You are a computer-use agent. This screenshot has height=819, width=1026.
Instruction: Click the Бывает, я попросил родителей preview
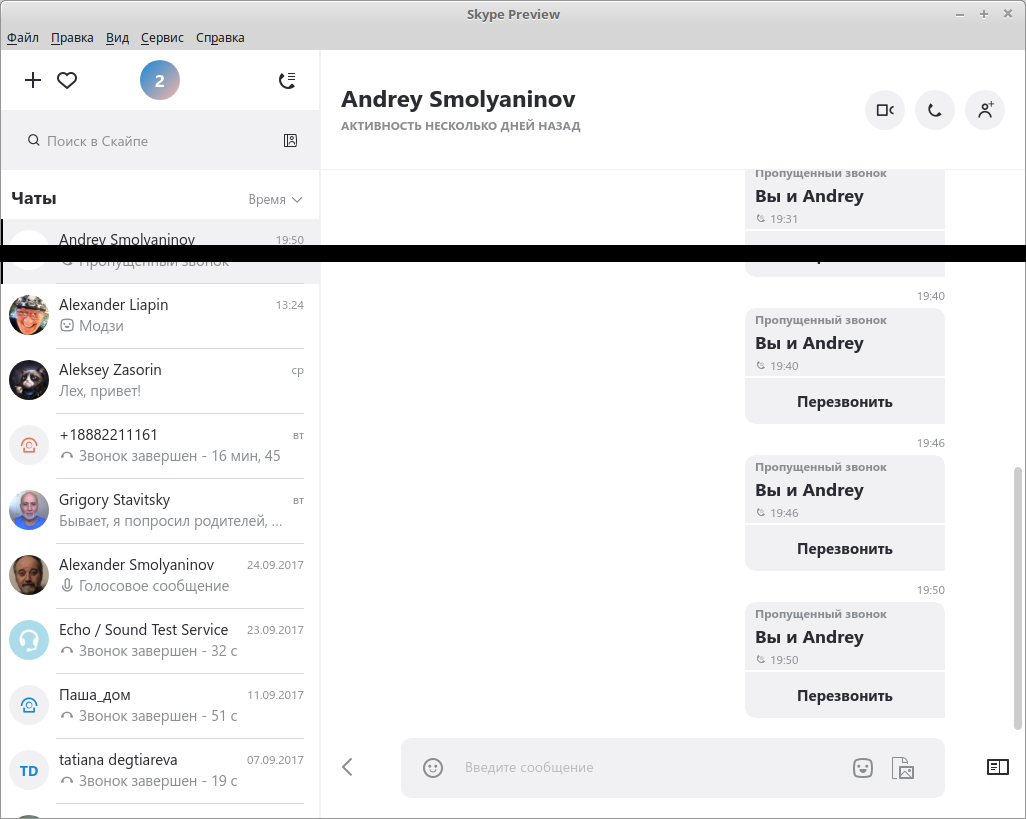(x=171, y=521)
